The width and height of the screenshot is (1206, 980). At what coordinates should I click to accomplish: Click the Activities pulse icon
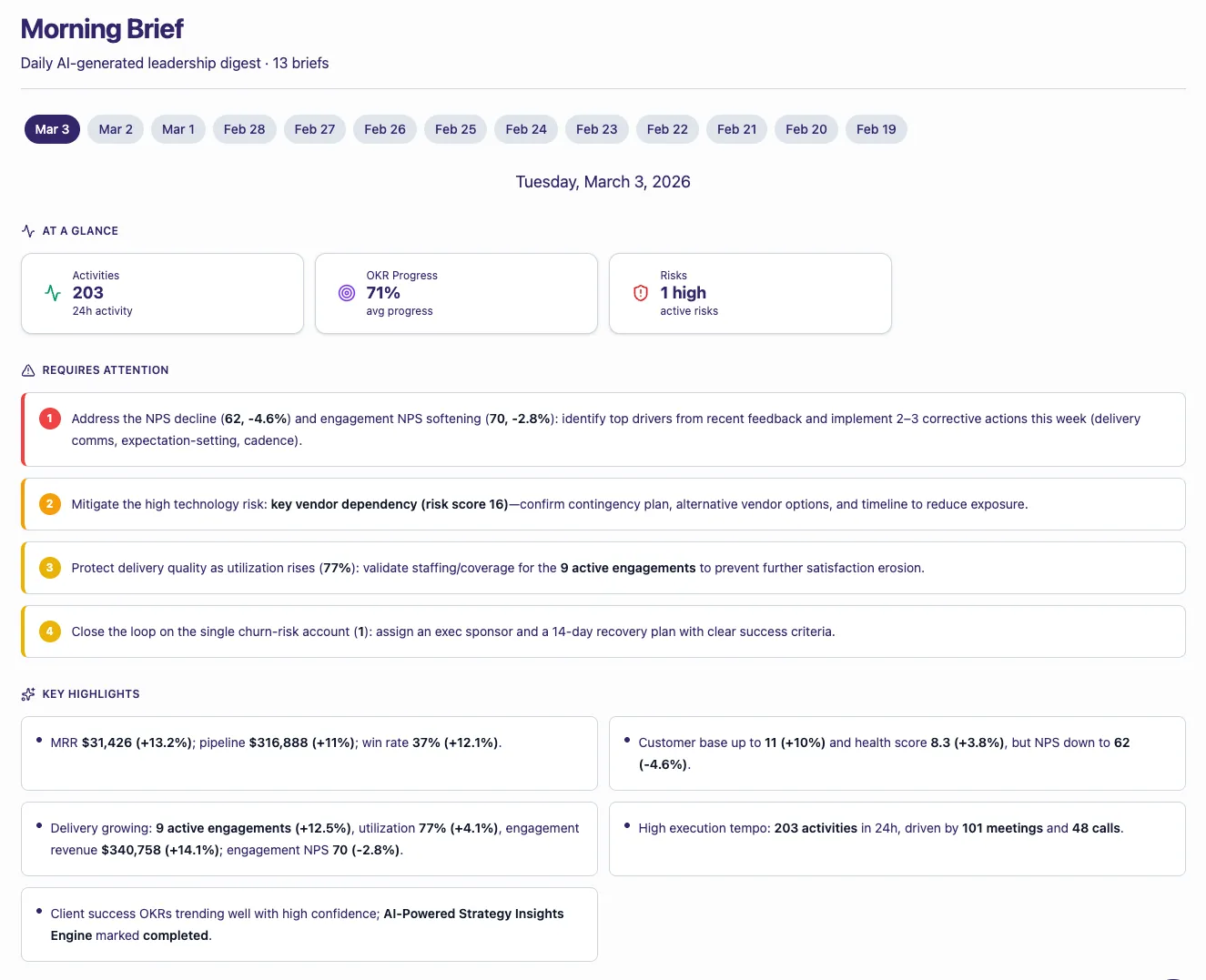(53, 293)
